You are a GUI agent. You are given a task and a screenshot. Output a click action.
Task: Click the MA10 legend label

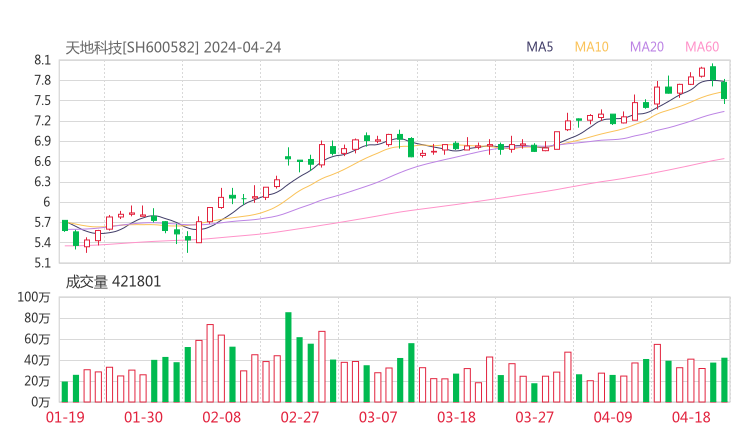[591, 47]
